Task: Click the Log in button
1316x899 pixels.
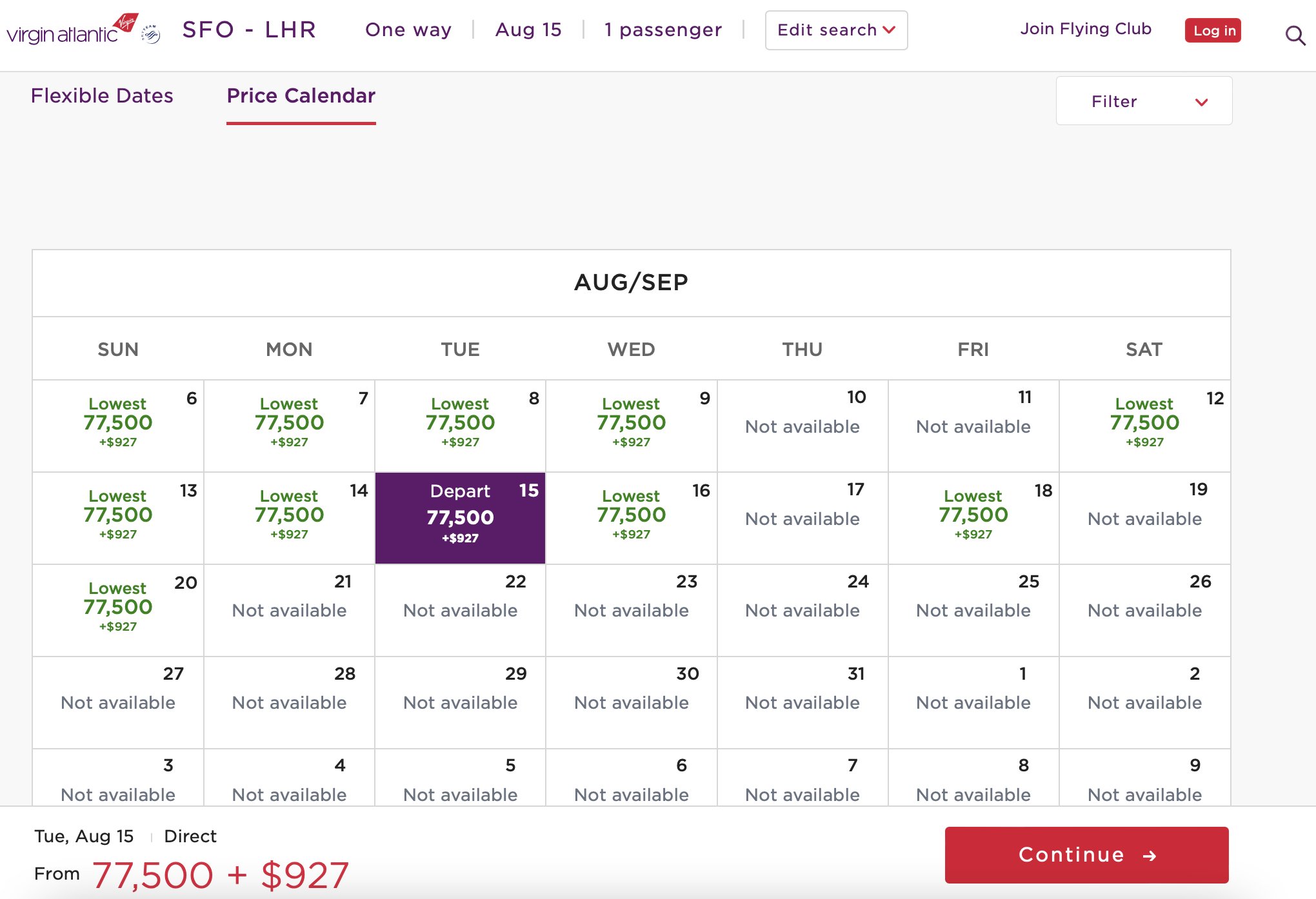Action: coord(1213,30)
